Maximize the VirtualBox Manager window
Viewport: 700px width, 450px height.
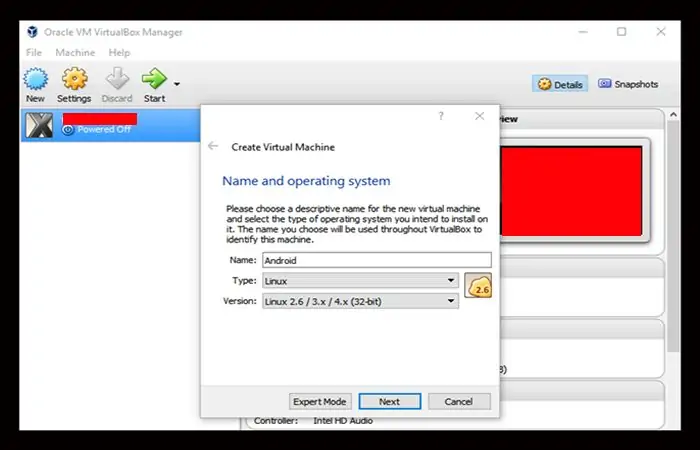point(621,32)
